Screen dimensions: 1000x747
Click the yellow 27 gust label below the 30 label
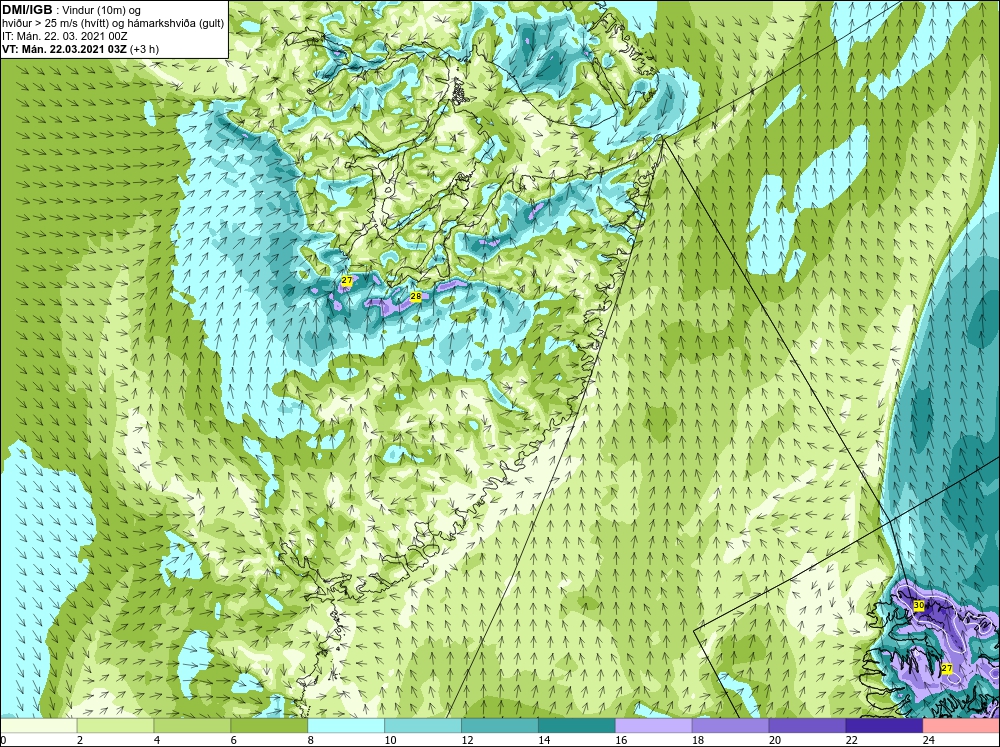pos(947,669)
